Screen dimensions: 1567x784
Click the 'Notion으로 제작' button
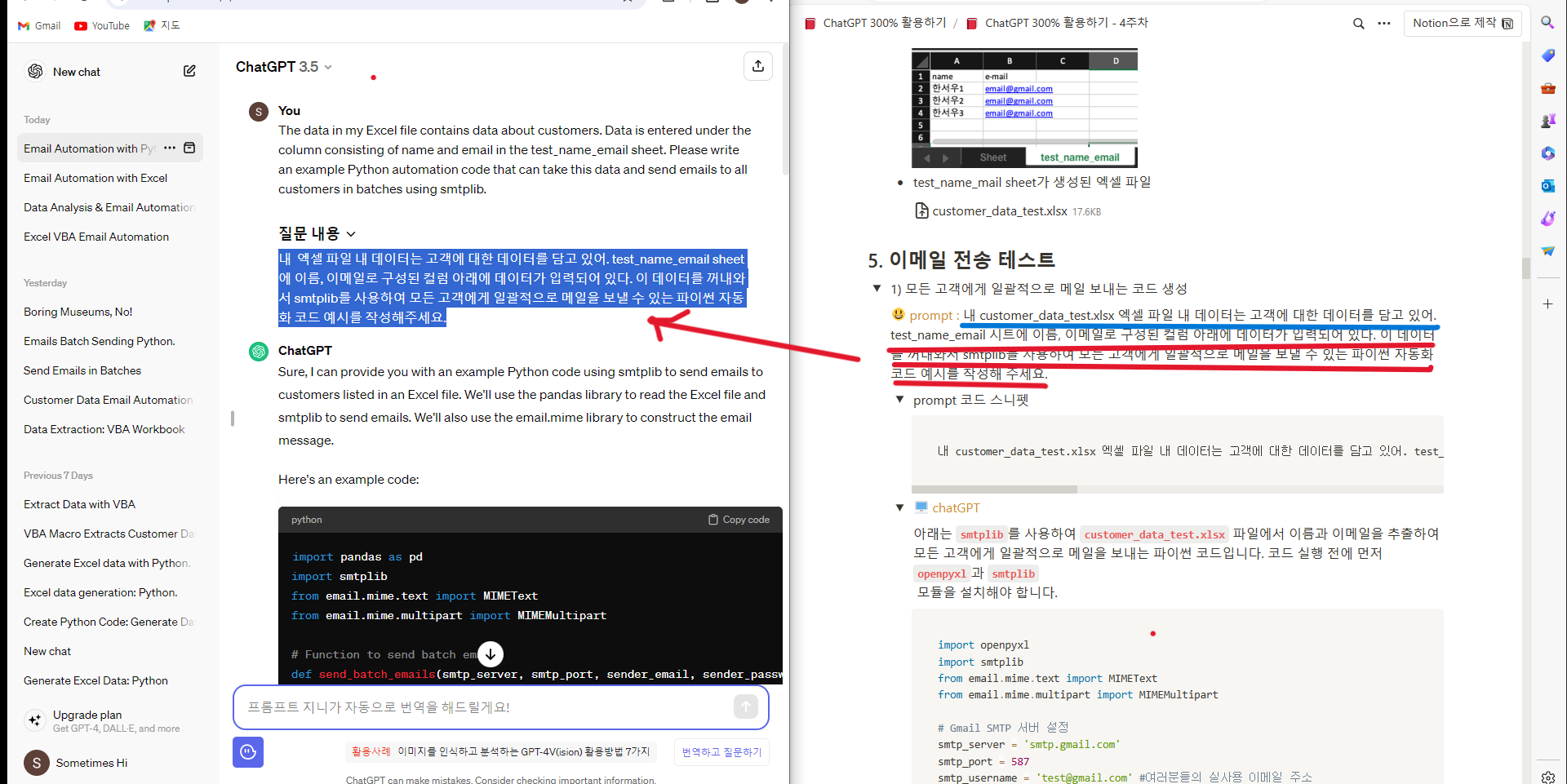[x=1463, y=23]
